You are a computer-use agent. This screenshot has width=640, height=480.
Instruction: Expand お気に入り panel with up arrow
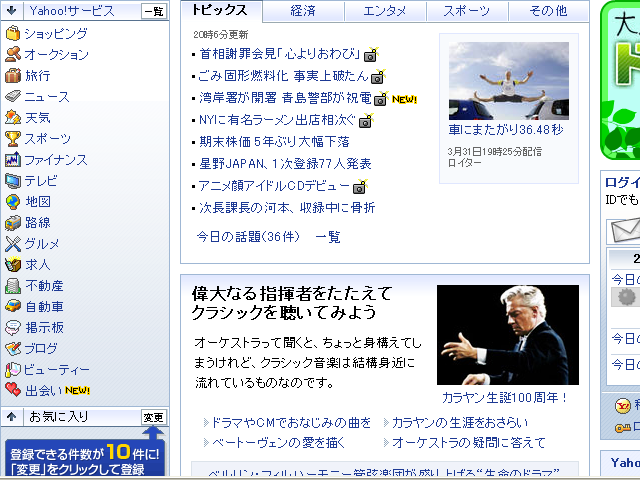pos(11,417)
